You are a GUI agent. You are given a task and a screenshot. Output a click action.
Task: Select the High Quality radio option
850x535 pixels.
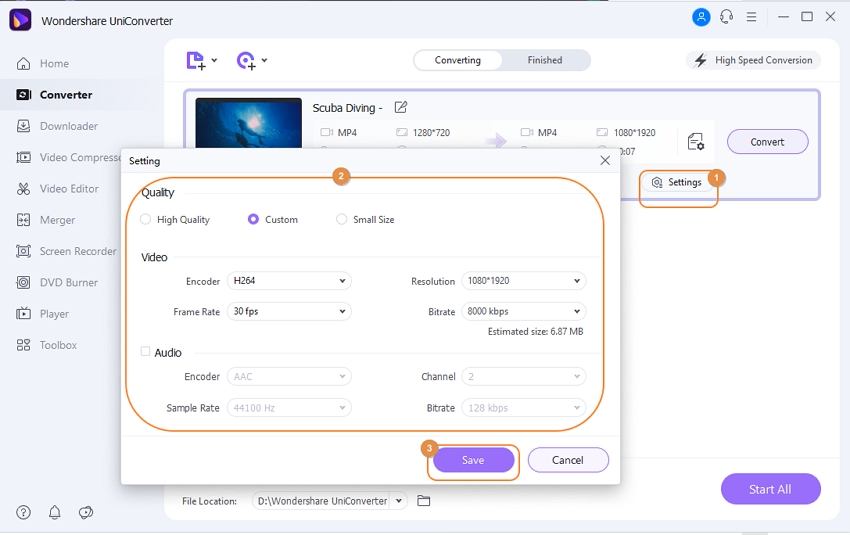[145, 220]
